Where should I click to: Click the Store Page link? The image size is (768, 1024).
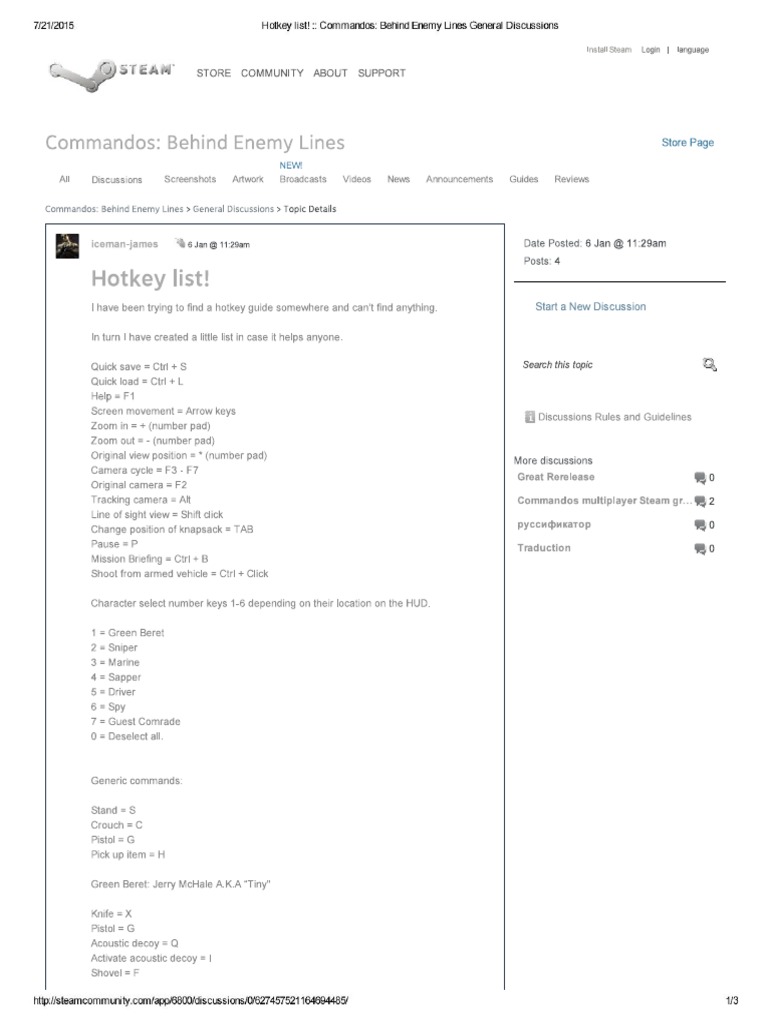pos(687,143)
